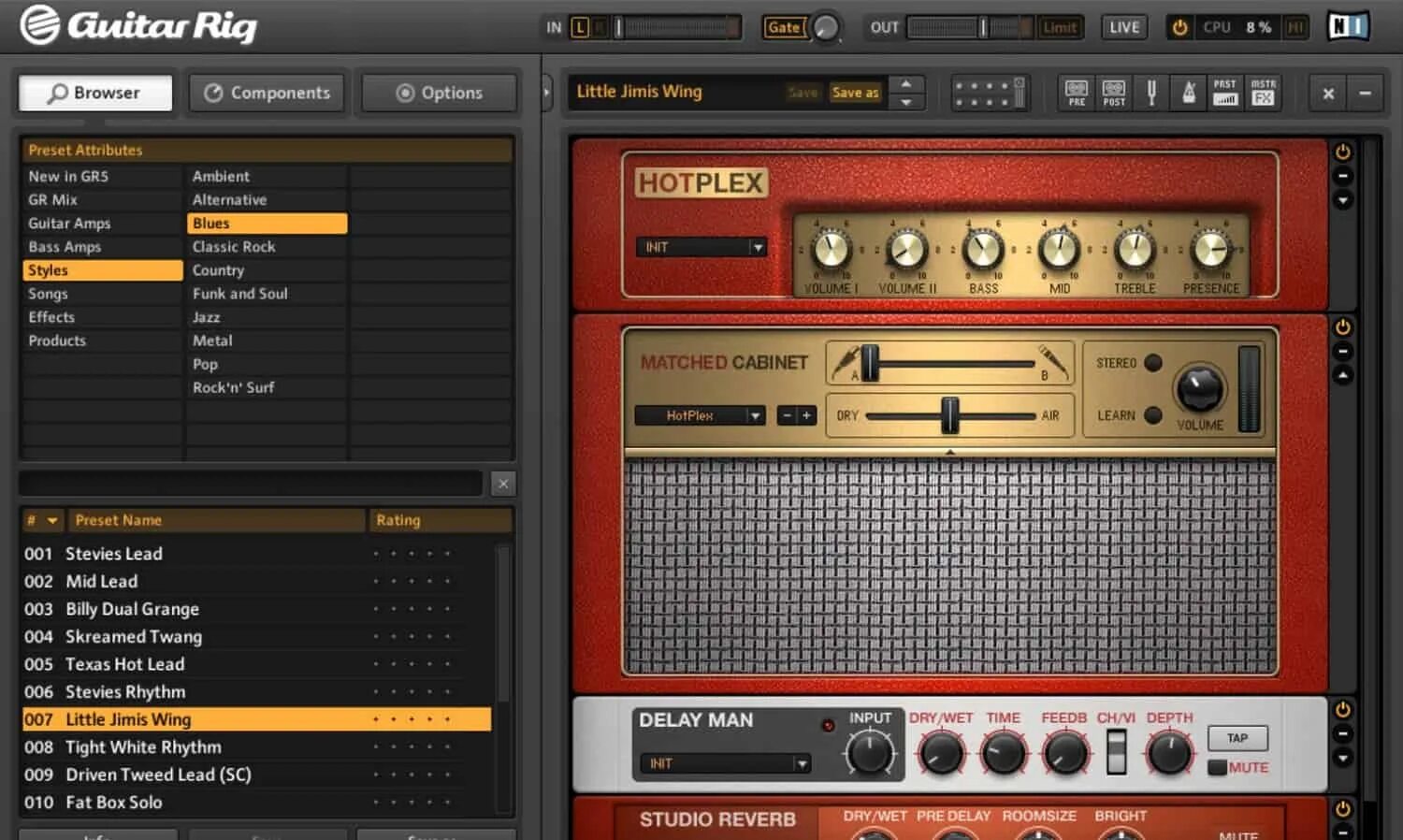
Task: Load preset 008 Tight White Rhythm
Action: [256, 747]
